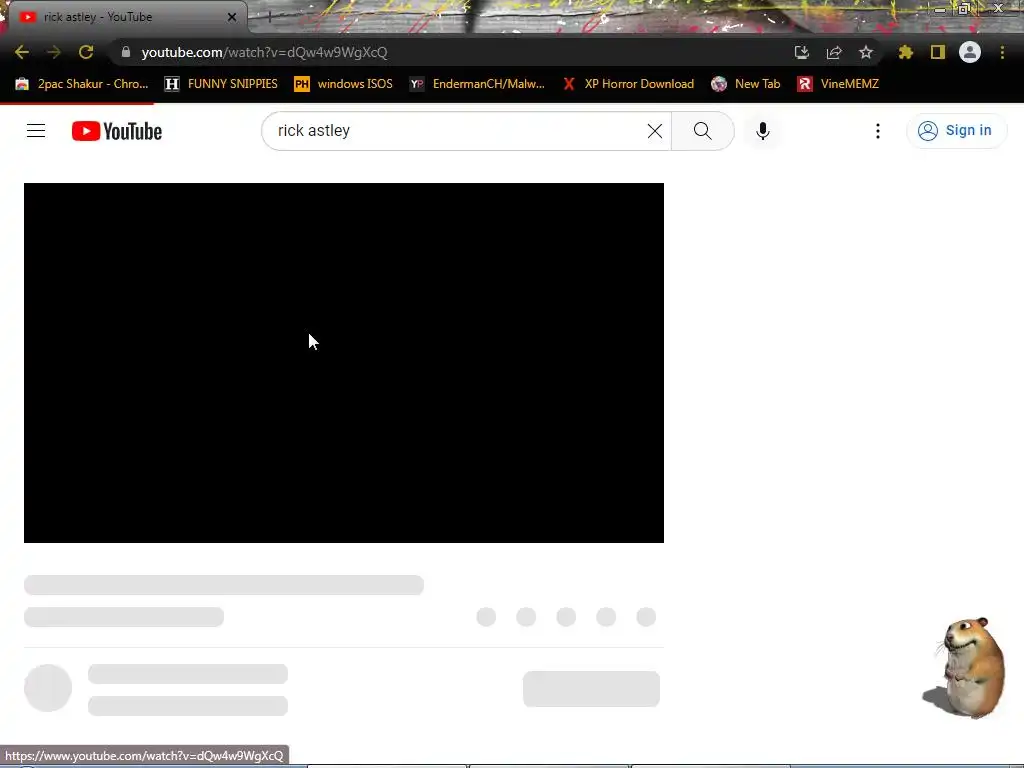Screen dimensions: 1024x768
Task: Open 2pac Shakur bookmark
Action: tap(82, 84)
